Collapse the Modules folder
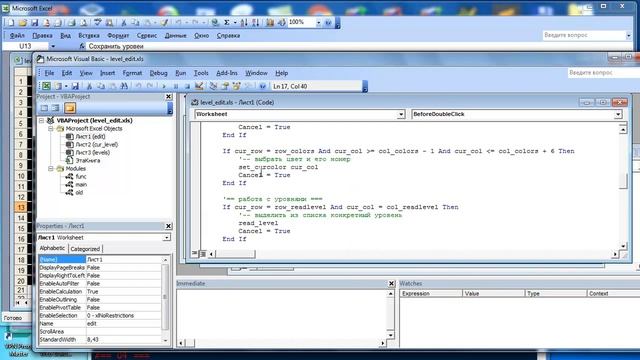The width and height of the screenshot is (640, 360). pyautogui.click(x=51, y=169)
